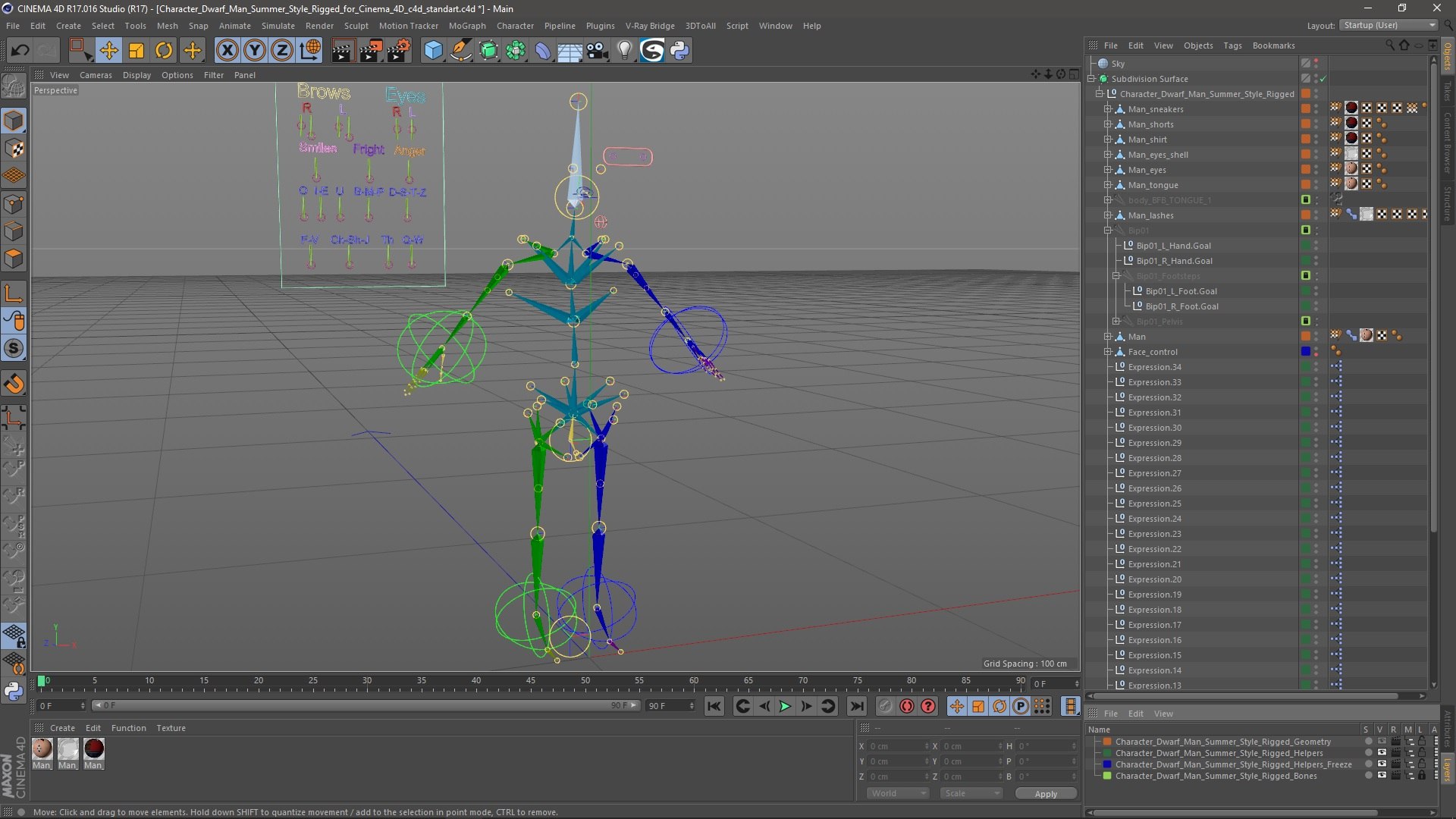Collapse Character_Dwarf_Man_Summer_Style_Rigged hierarchy

click(x=1099, y=94)
